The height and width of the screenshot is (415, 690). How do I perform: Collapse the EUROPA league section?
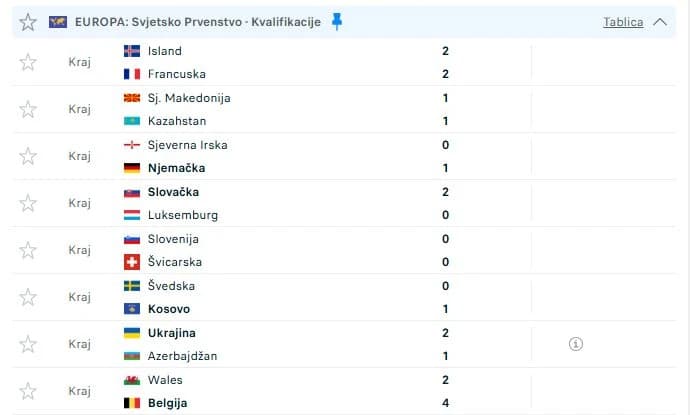pos(659,22)
